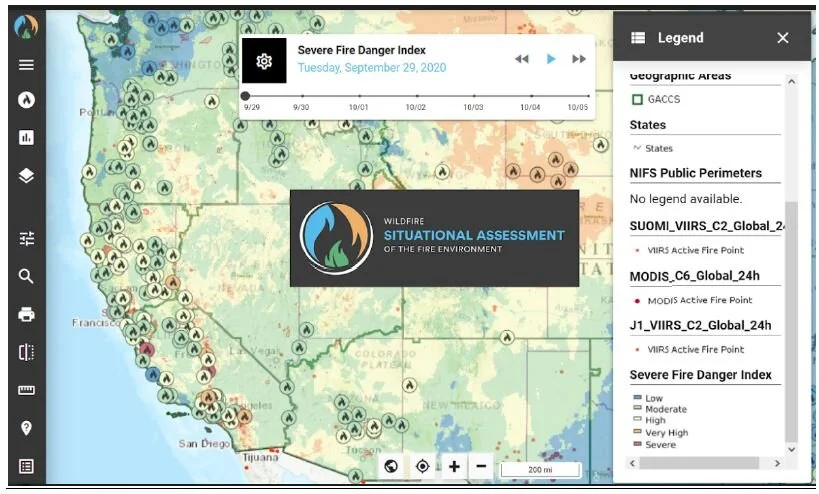Fast forward the fire danger timeline
Image resolution: width=819 pixels, height=494 pixels.
click(579, 59)
